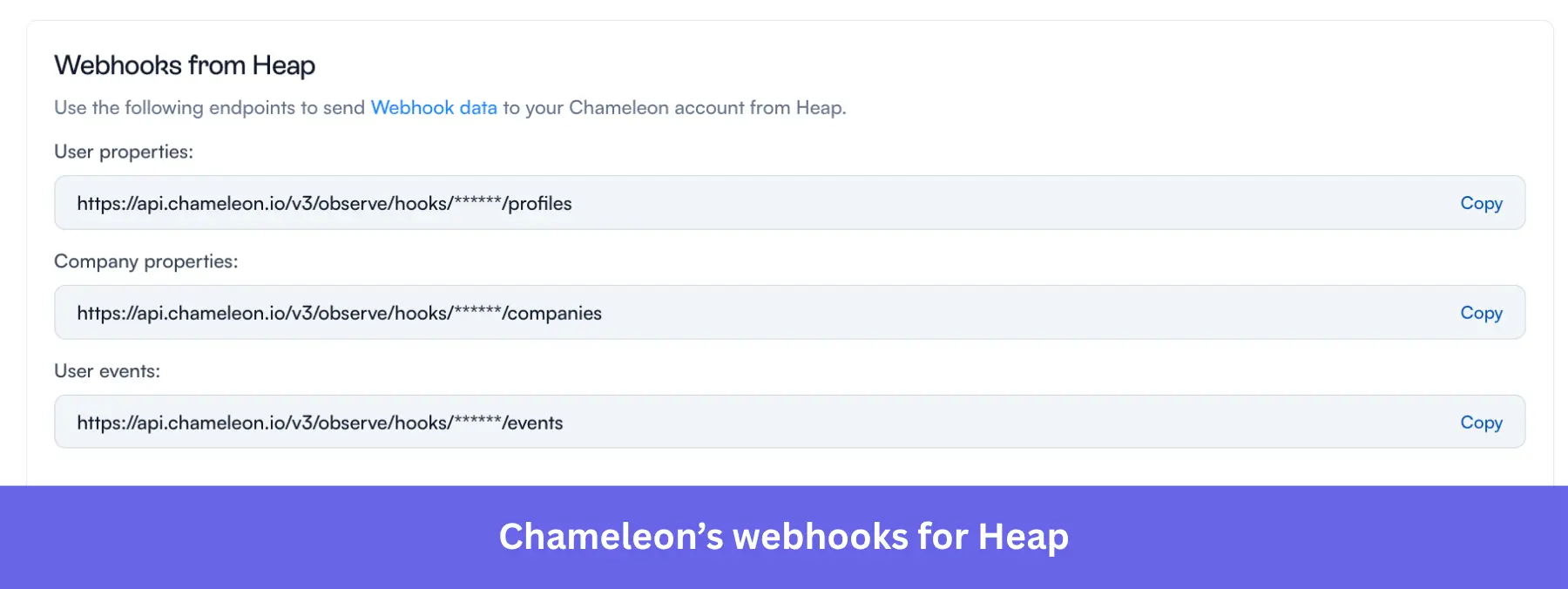Click the Webhooks from Heap heading
The image size is (1568, 589).
point(185,64)
